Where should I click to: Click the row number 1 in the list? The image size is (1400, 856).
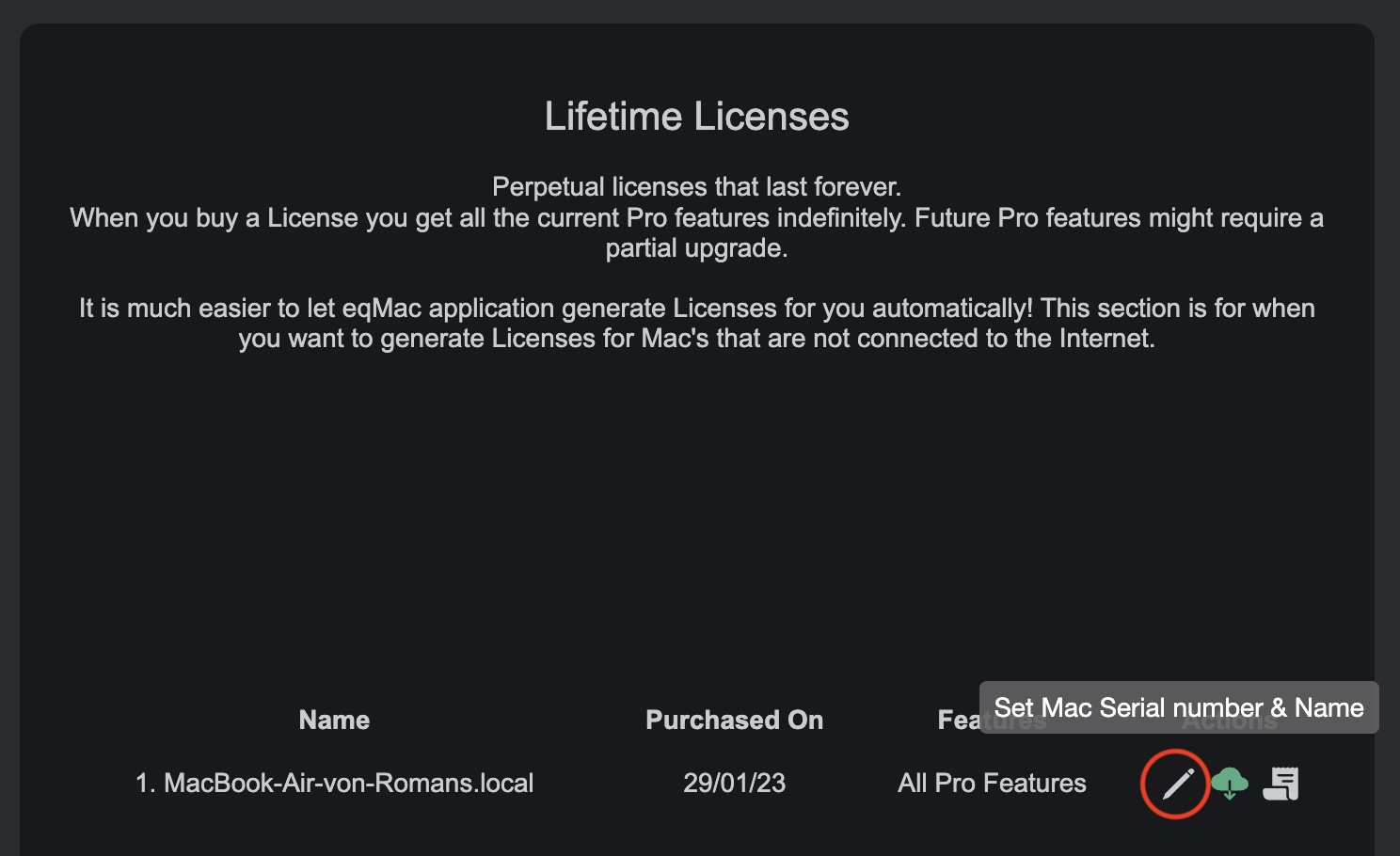click(143, 783)
